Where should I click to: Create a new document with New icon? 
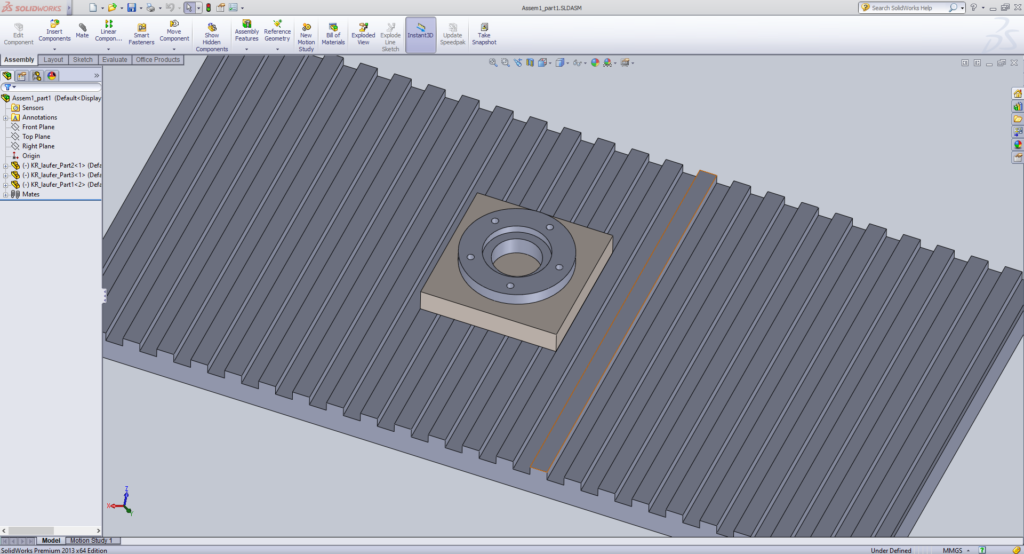(93, 8)
